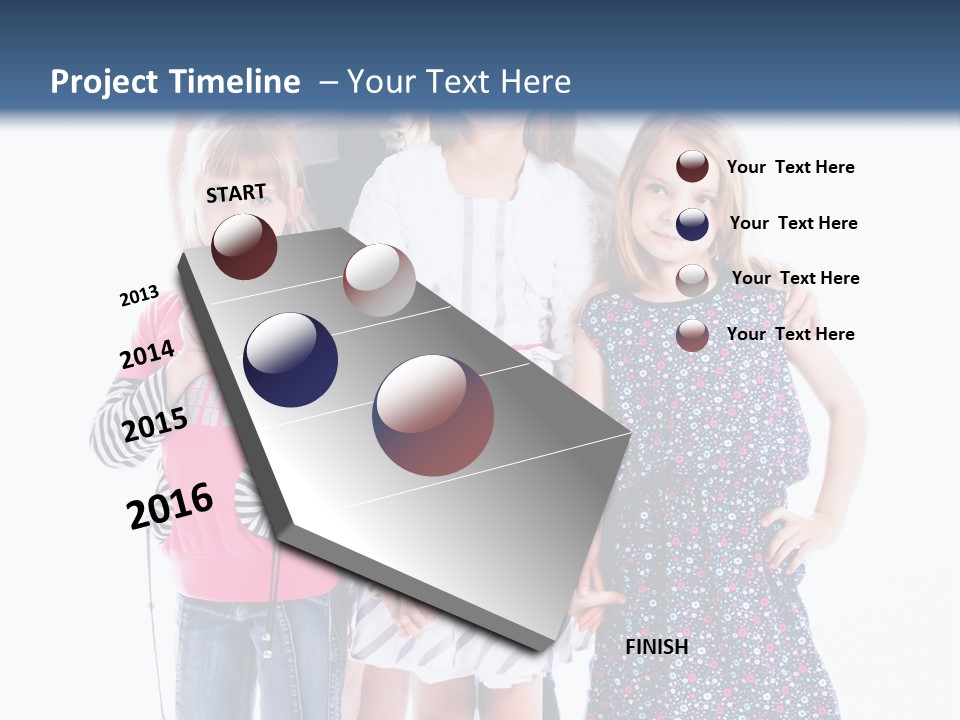Screen dimensions: 960x720
Task: Click the Project Timeline title text
Action: 176,80
